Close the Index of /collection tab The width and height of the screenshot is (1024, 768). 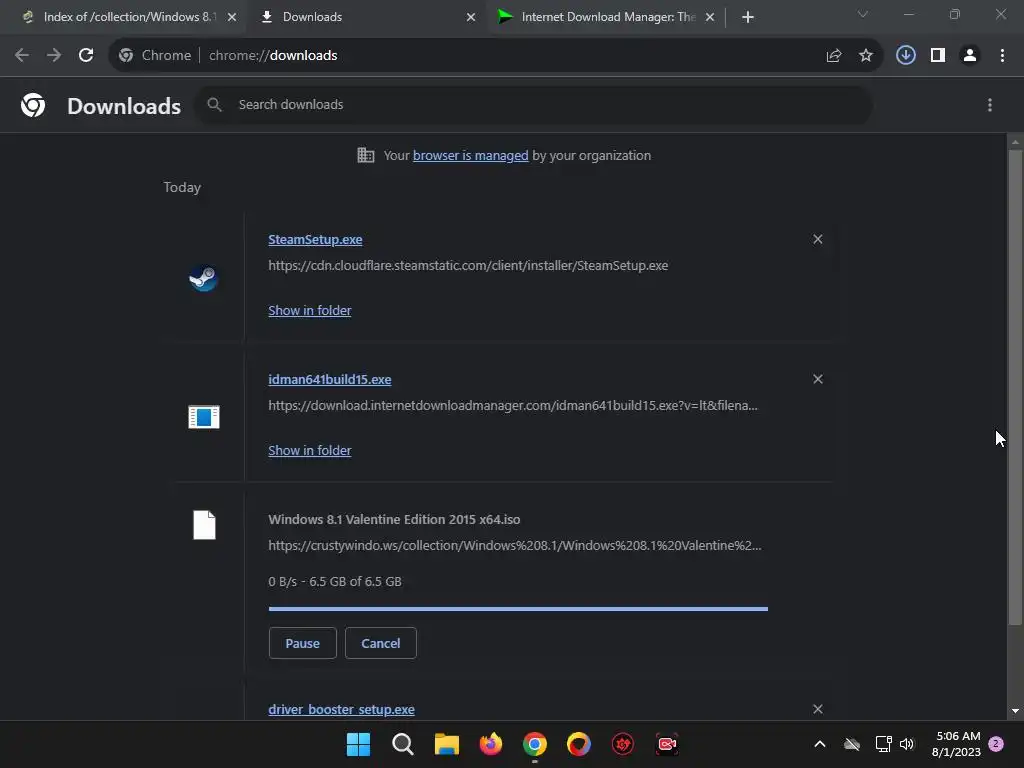232,17
